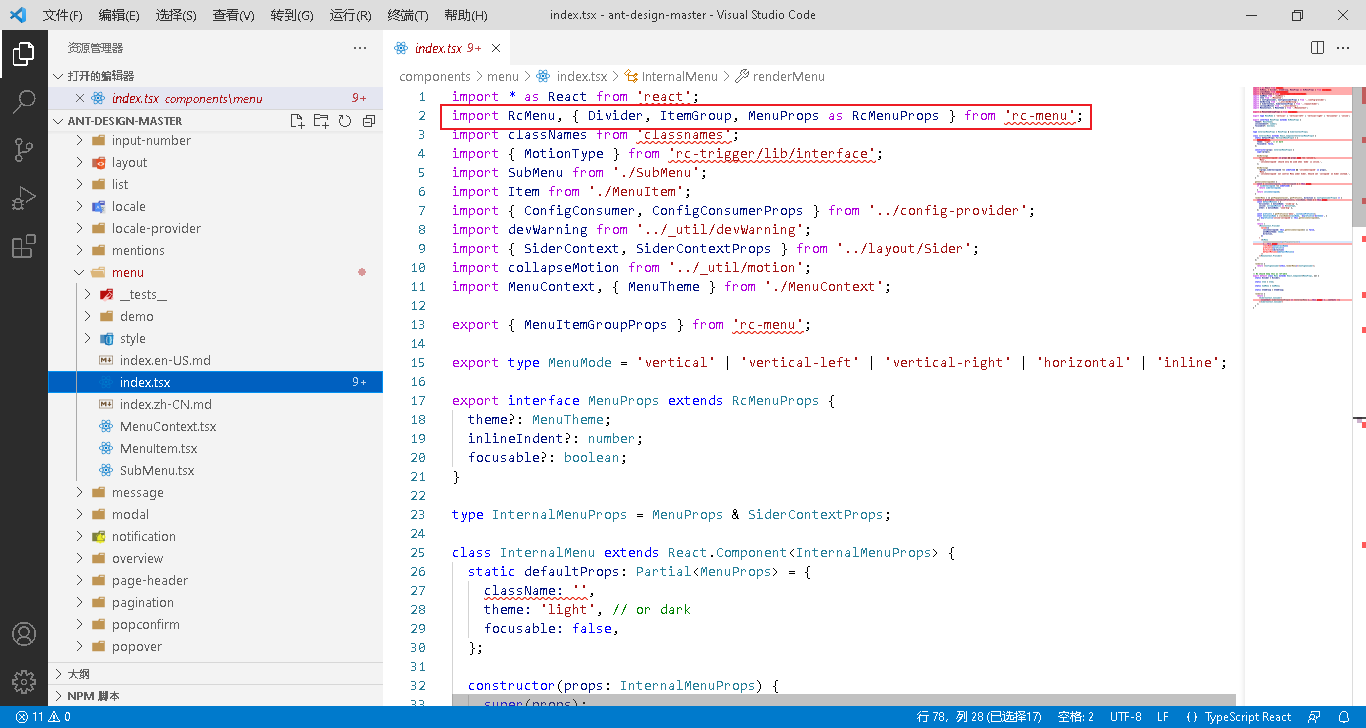The height and width of the screenshot is (728, 1366).
Task: Open the Extensions view
Action: 24,247
